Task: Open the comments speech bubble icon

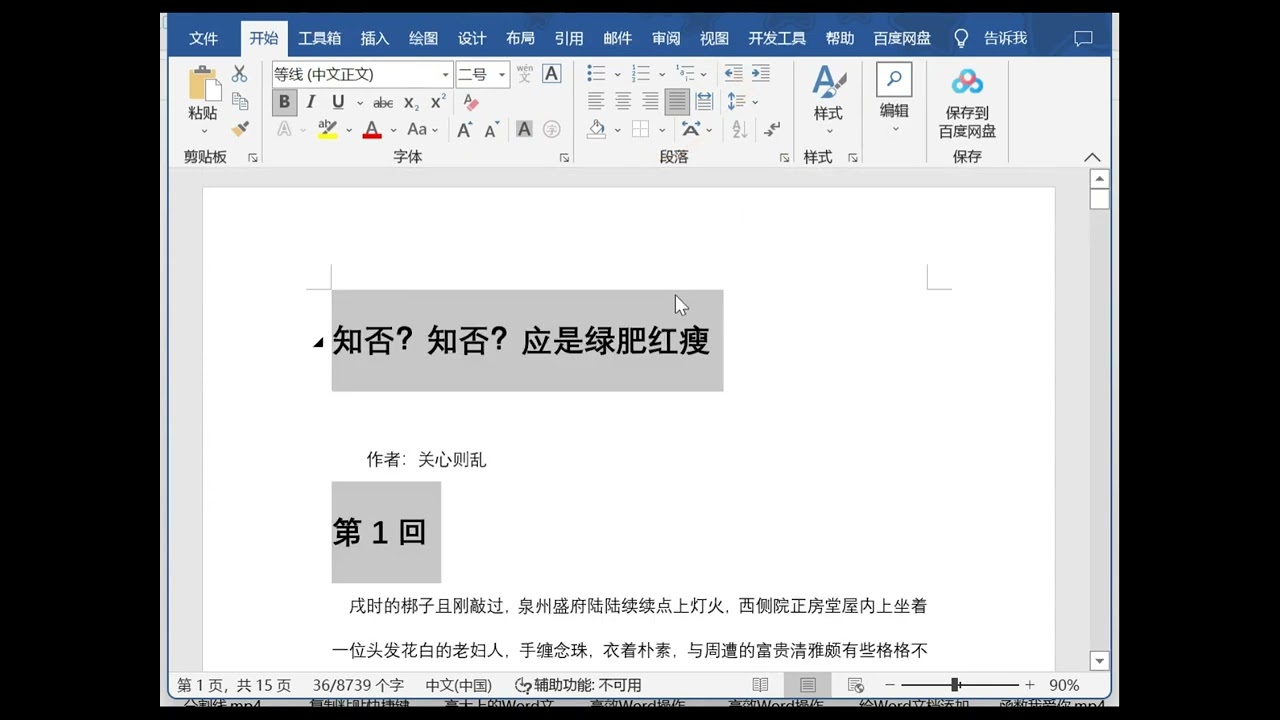Action: pos(1083,38)
